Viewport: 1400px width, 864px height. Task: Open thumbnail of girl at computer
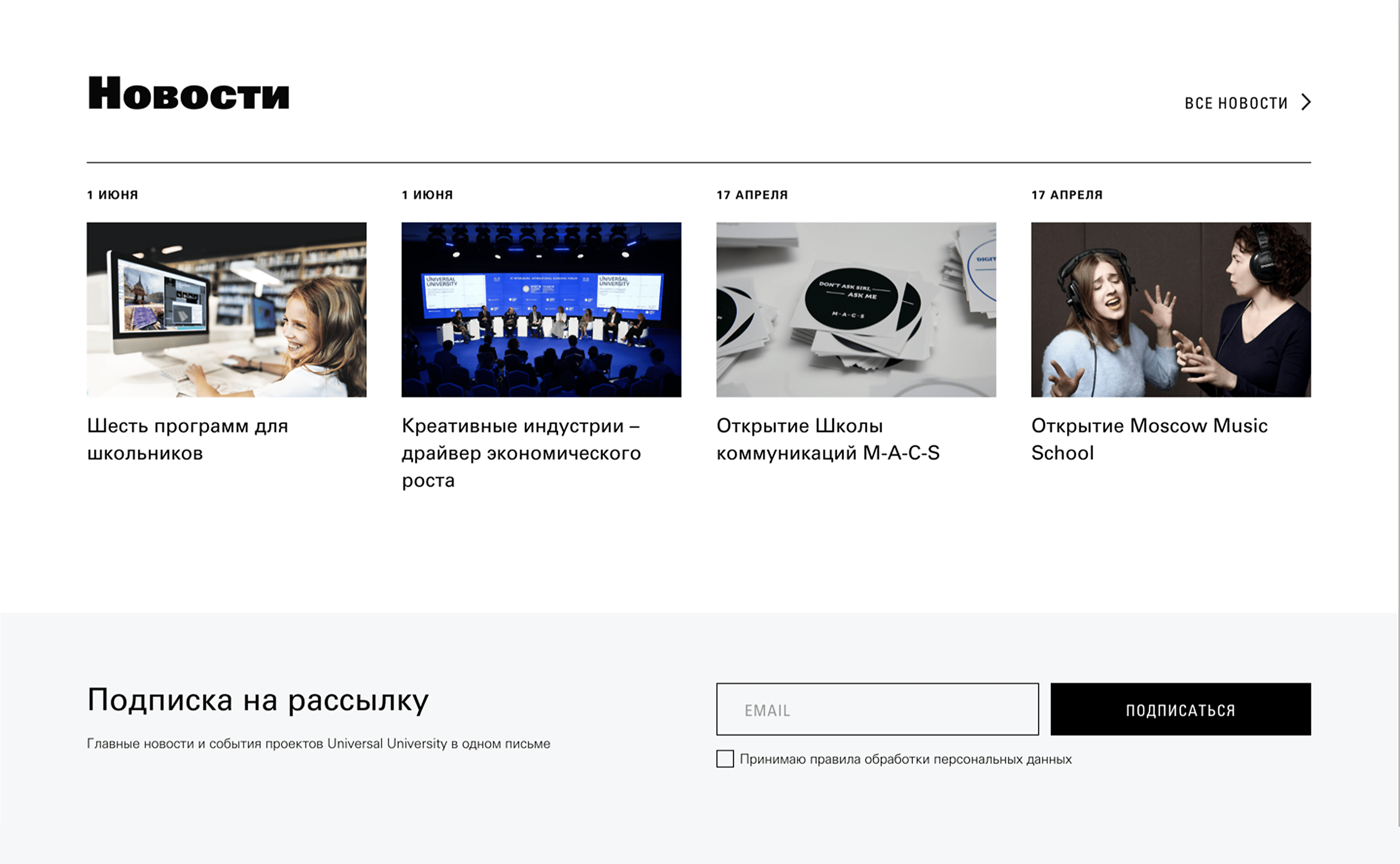(x=226, y=309)
